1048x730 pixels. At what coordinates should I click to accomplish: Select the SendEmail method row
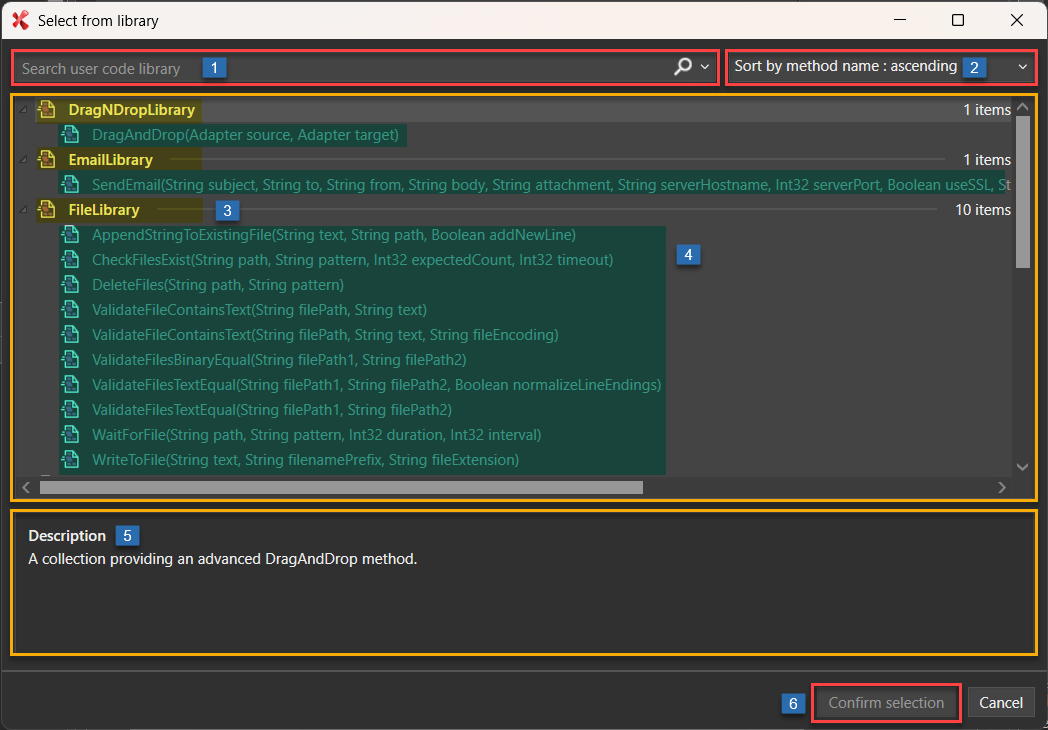(x=535, y=185)
